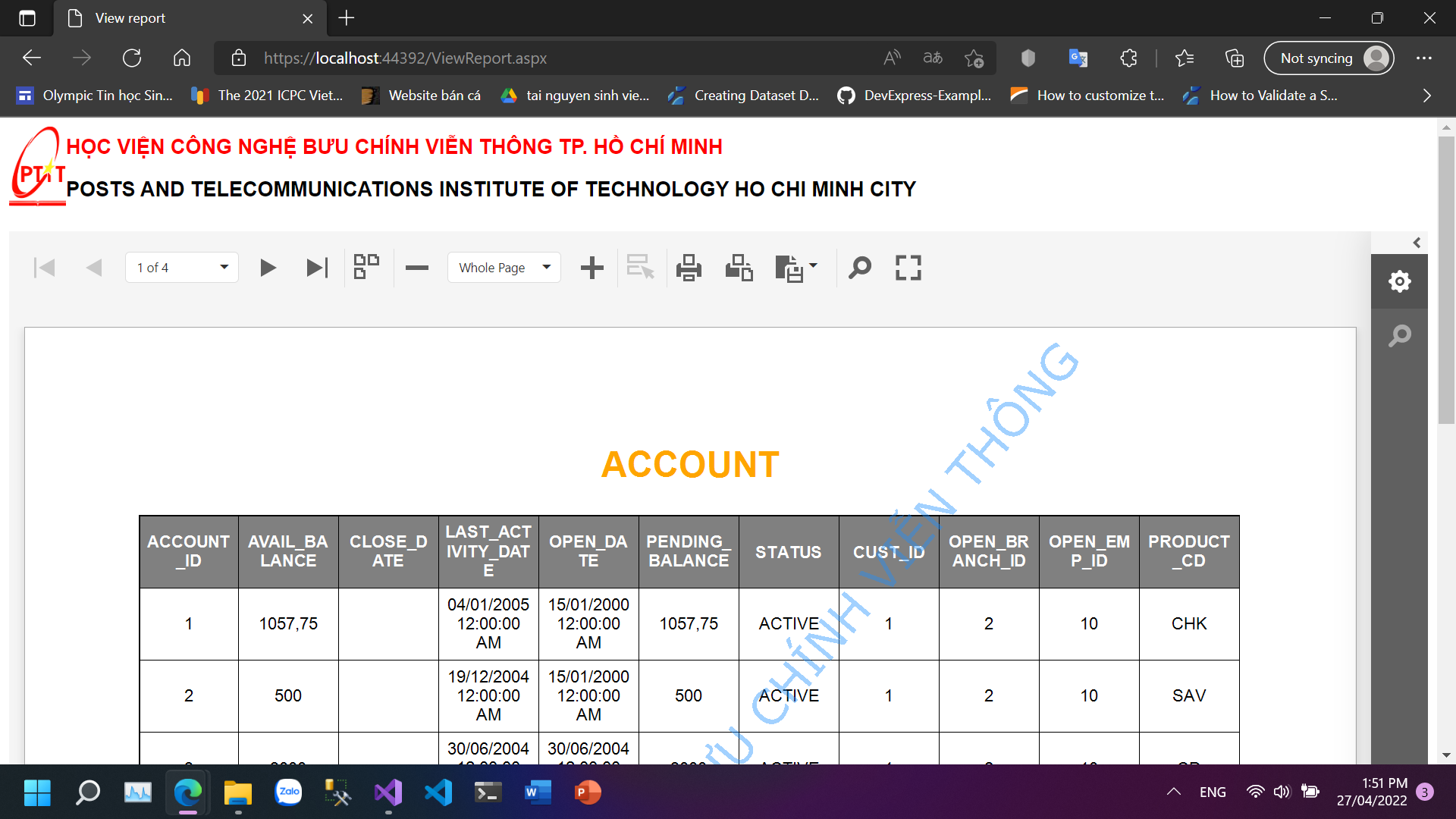Screen dimensions: 1456x819
Task: Print the whole report
Action: pyautogui.click(x=689, y=268)
